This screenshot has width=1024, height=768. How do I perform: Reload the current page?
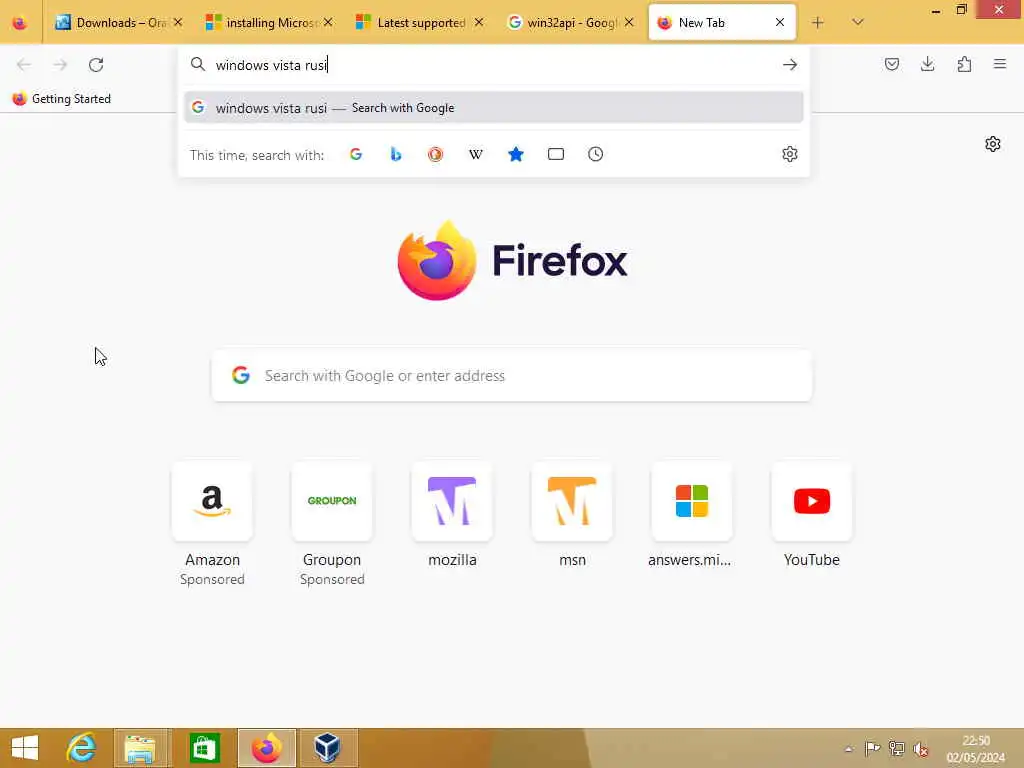click(x=96, y=65)
